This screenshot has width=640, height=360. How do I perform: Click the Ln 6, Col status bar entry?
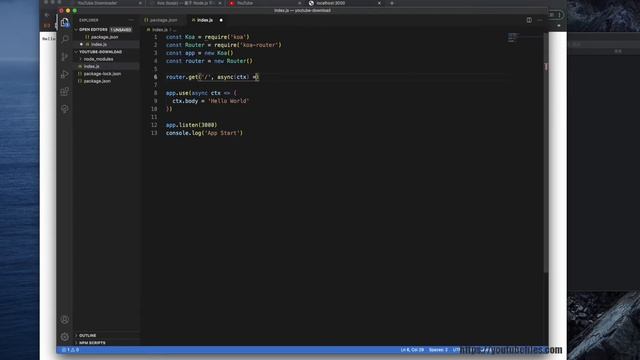(412, 350)
